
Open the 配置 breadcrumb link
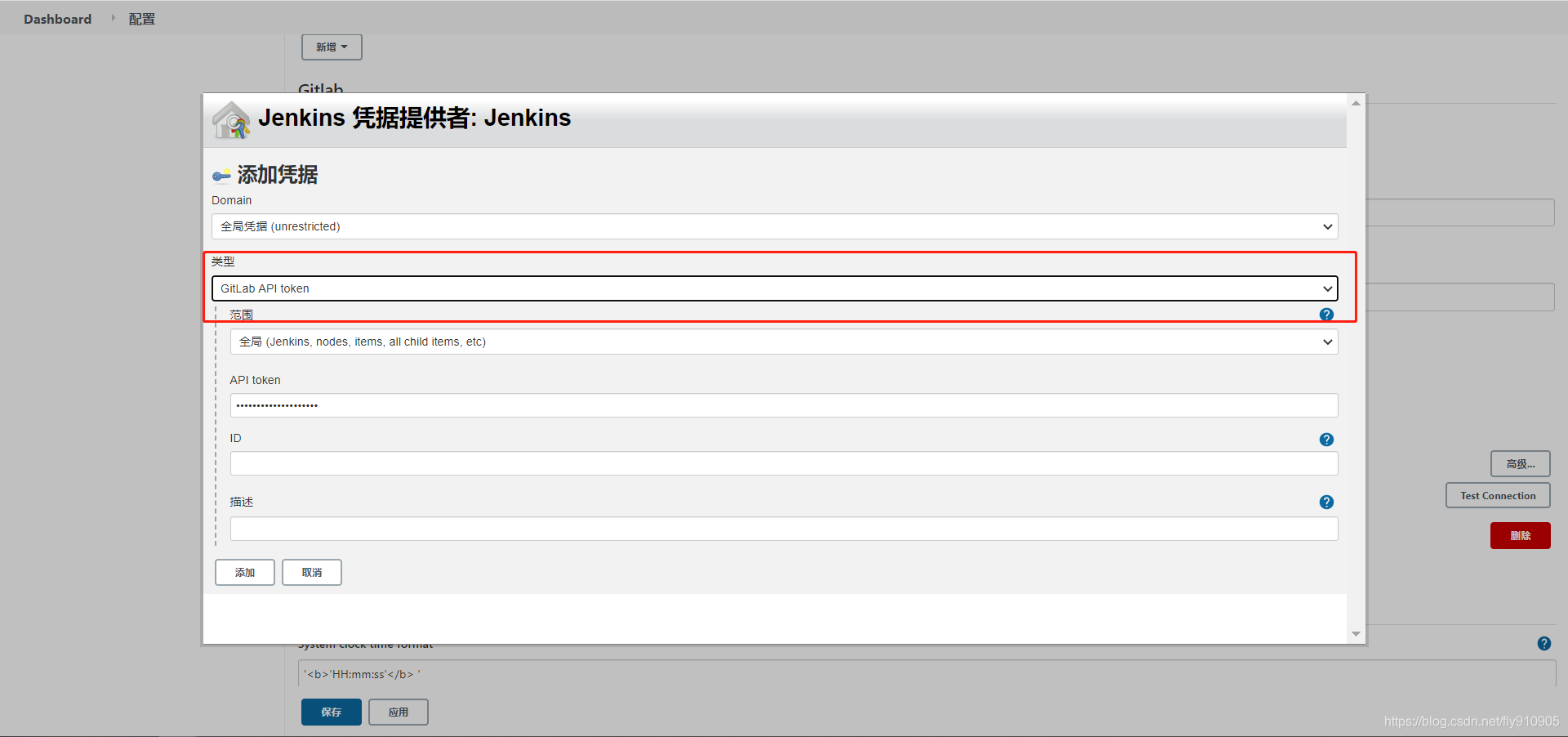(x=141, y=19)
